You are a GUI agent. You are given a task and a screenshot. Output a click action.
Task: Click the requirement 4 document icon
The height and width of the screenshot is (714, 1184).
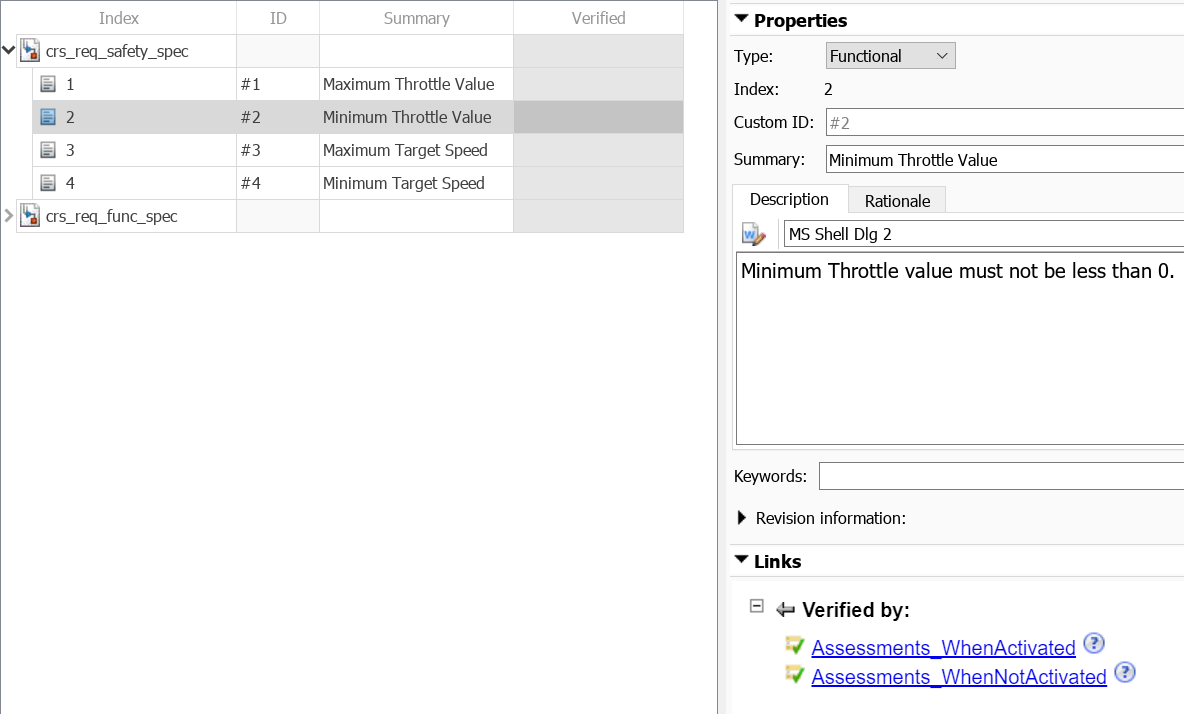pyautogui.click(x=48, y=183)
